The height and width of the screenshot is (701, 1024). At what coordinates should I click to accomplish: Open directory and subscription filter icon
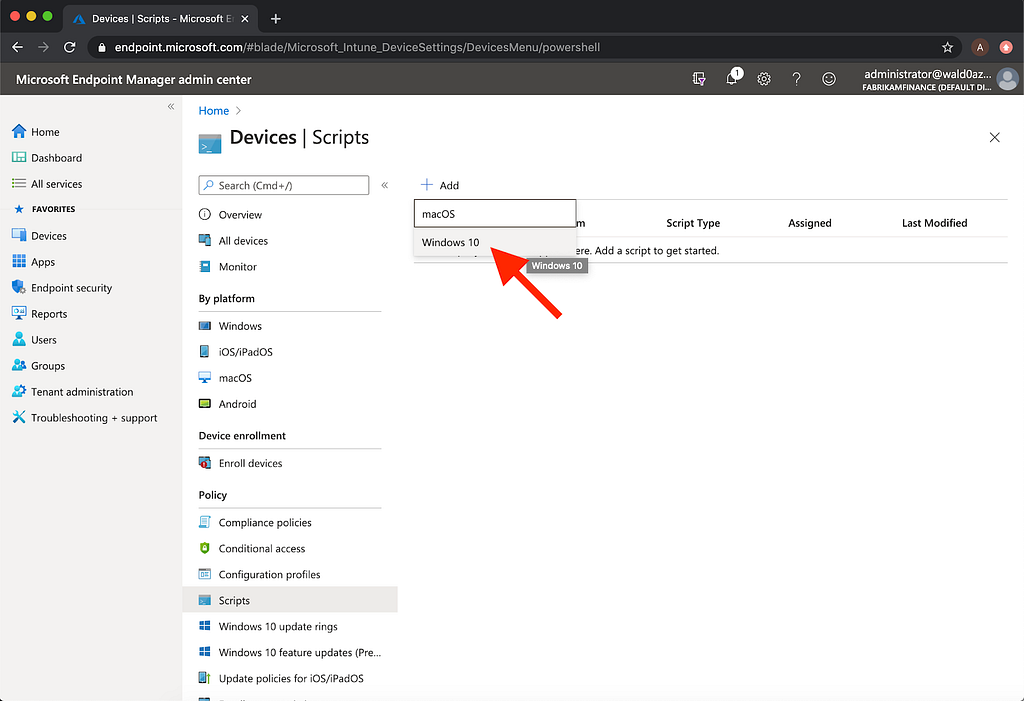(699, 79)
